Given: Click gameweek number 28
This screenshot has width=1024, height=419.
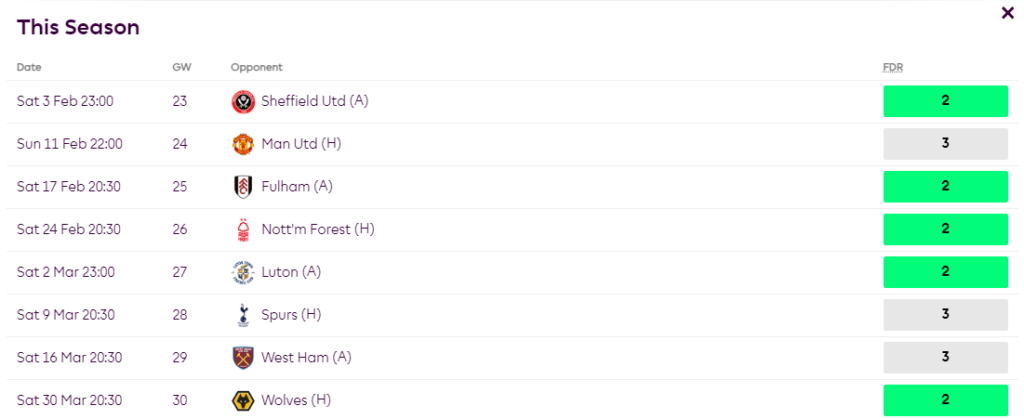Looking at the screenshot, I should [x=180, y=315].
